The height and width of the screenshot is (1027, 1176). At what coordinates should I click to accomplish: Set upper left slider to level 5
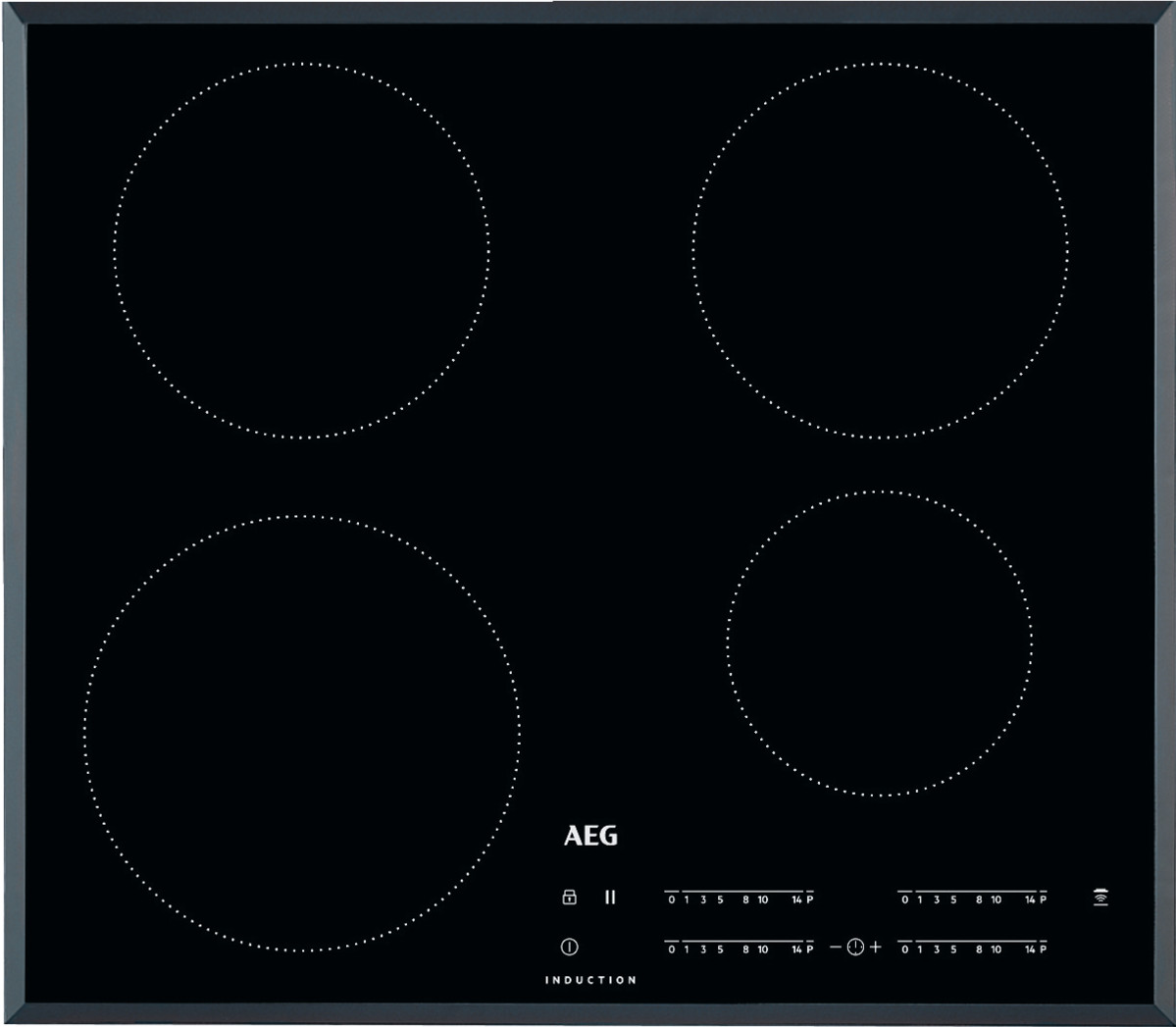click(720, 899)
